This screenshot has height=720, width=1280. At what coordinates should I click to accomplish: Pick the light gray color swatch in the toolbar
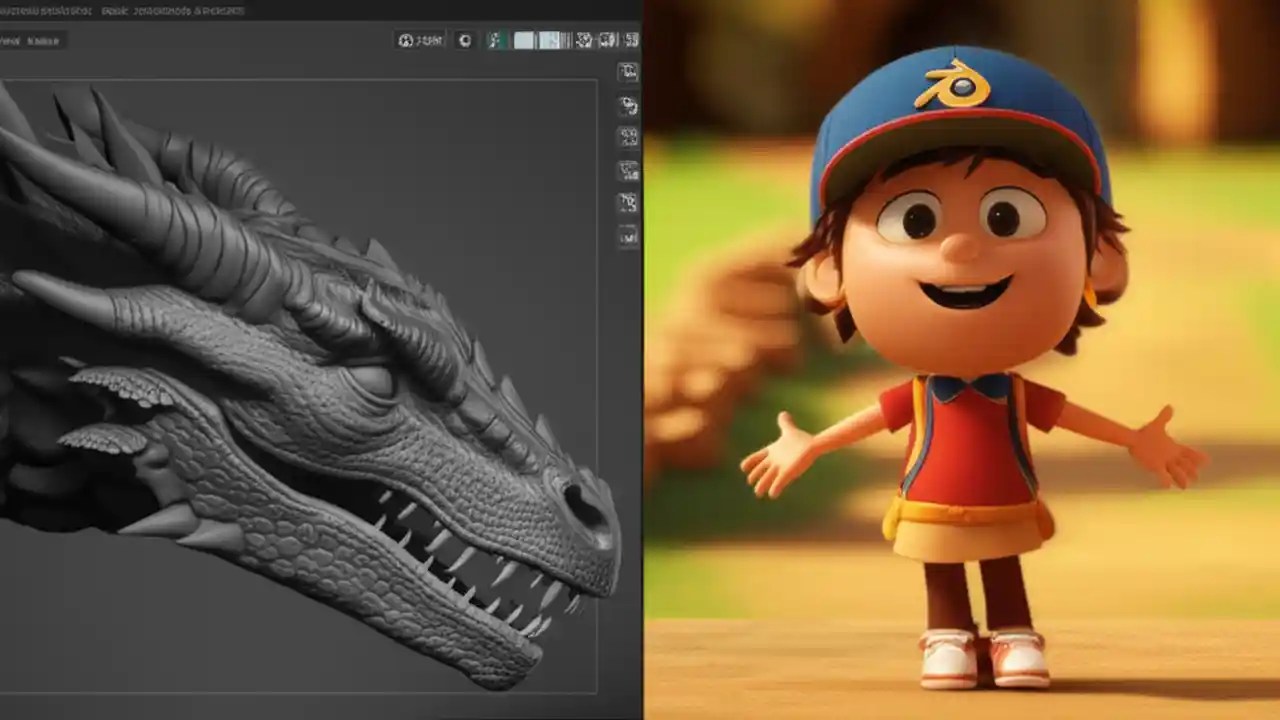pyautogui.click(x=524, y=40)
